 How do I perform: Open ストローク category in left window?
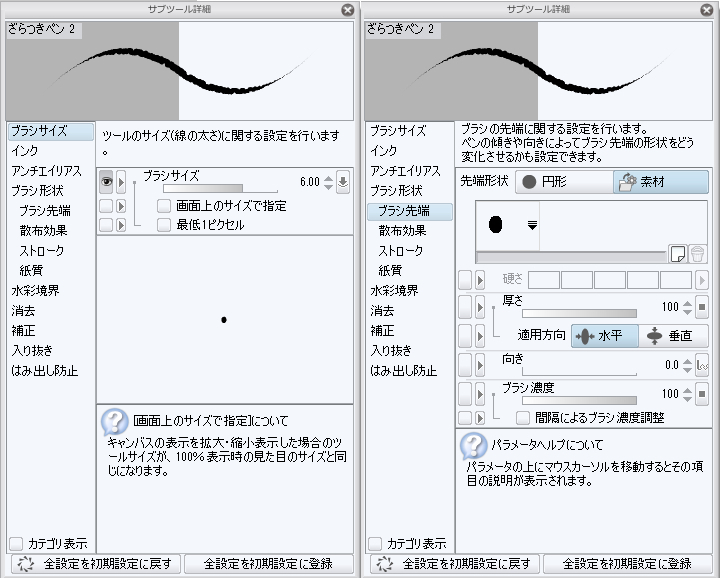click(x=41, y=251)
